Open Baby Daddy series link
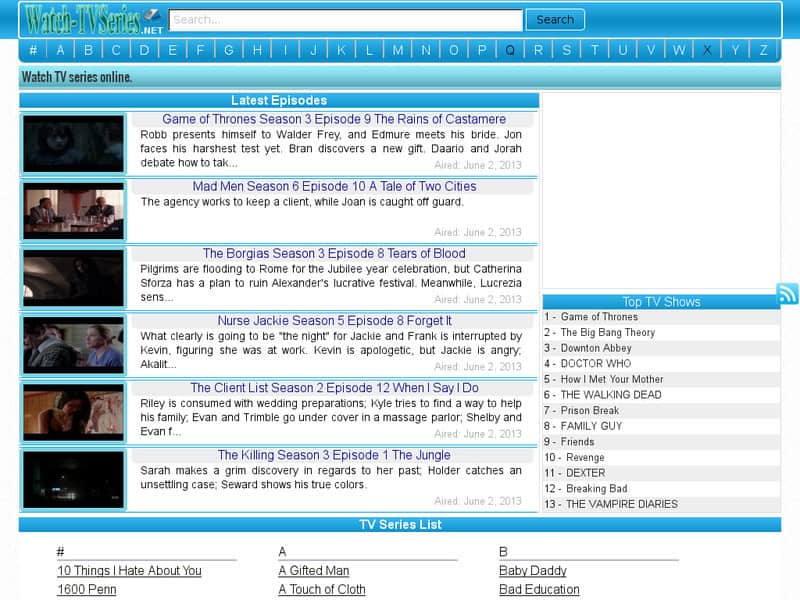 coord(533,571)
